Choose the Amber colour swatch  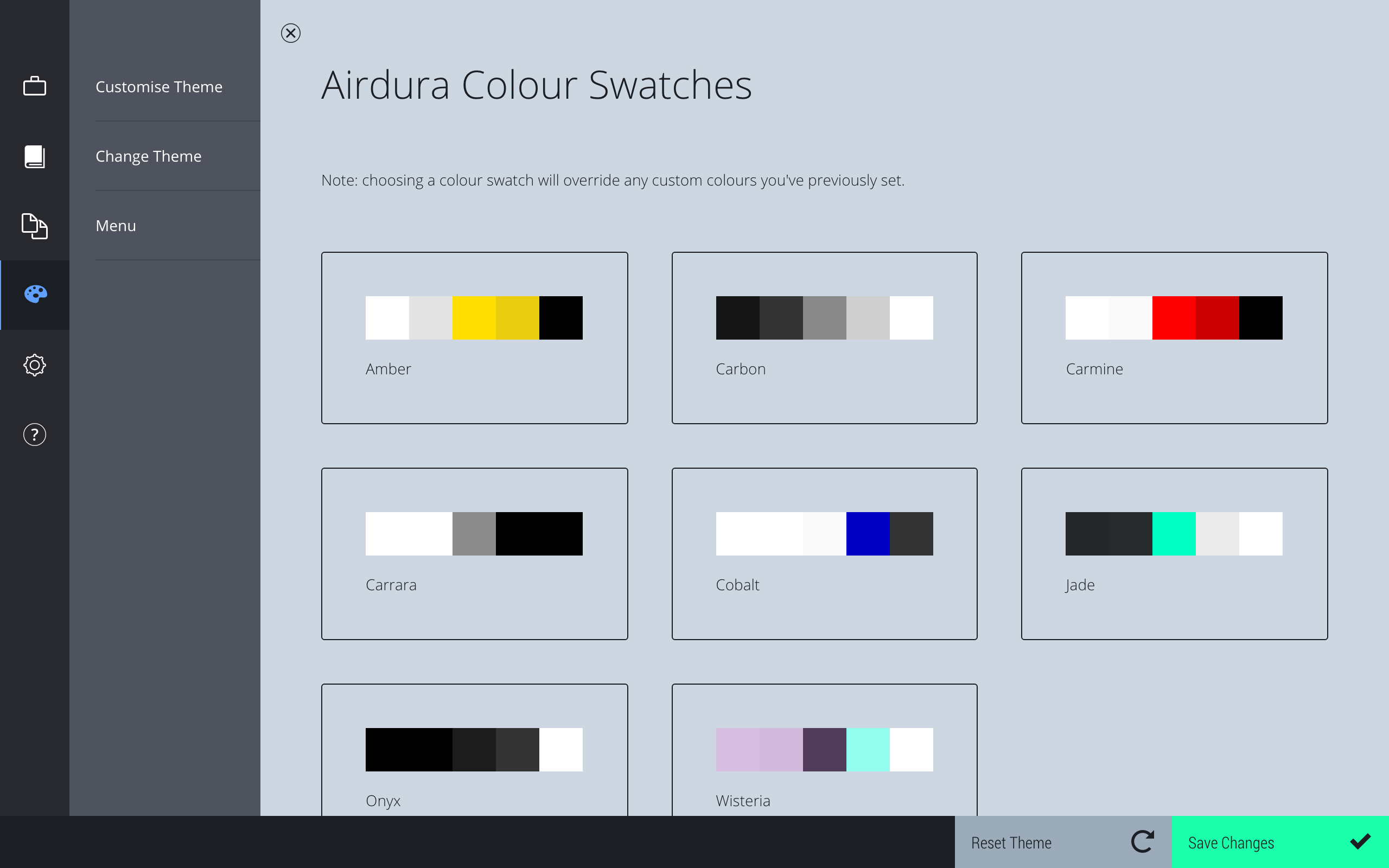474,337
